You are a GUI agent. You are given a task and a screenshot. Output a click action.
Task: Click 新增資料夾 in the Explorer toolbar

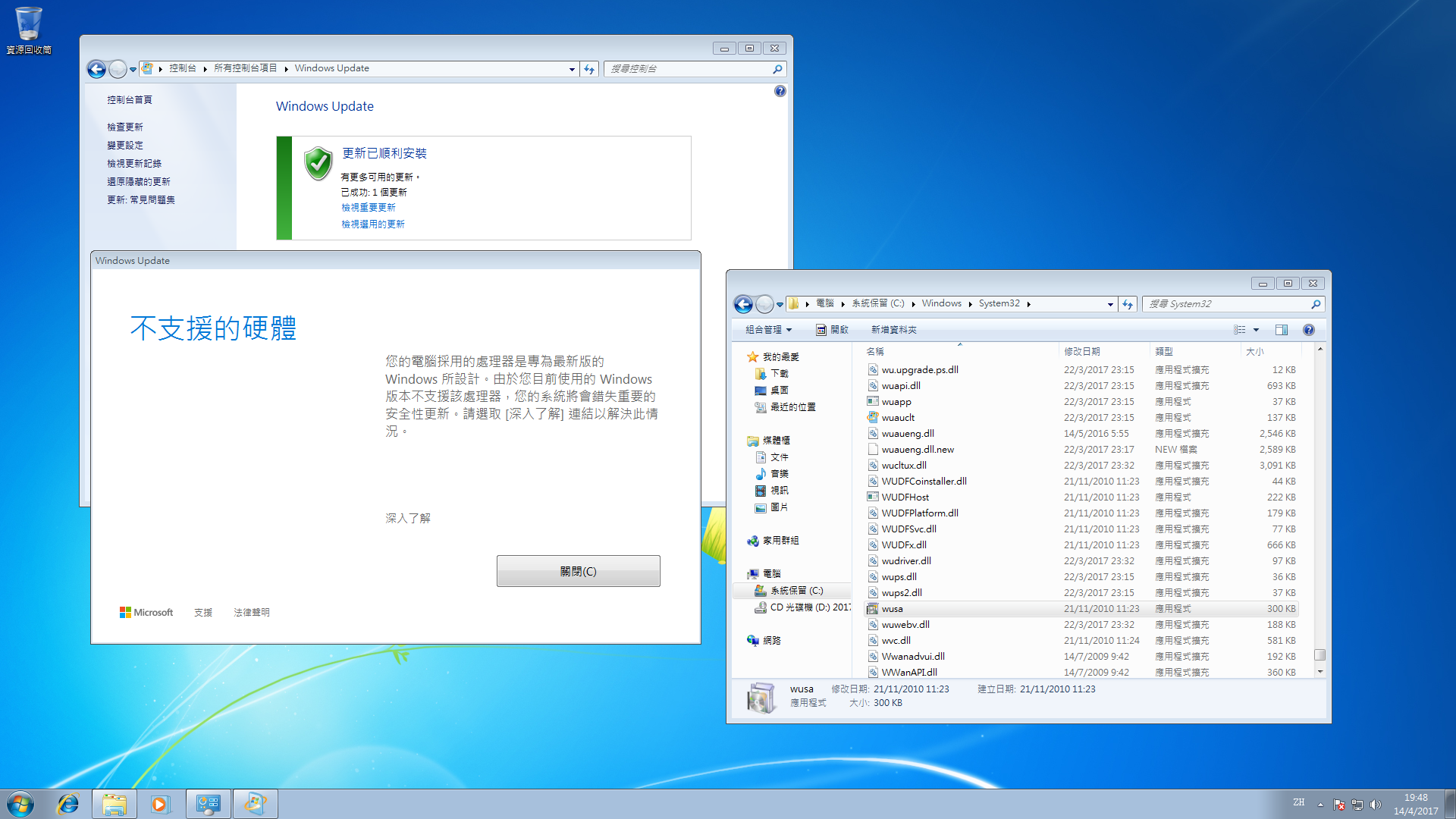(x=894, y=330)
